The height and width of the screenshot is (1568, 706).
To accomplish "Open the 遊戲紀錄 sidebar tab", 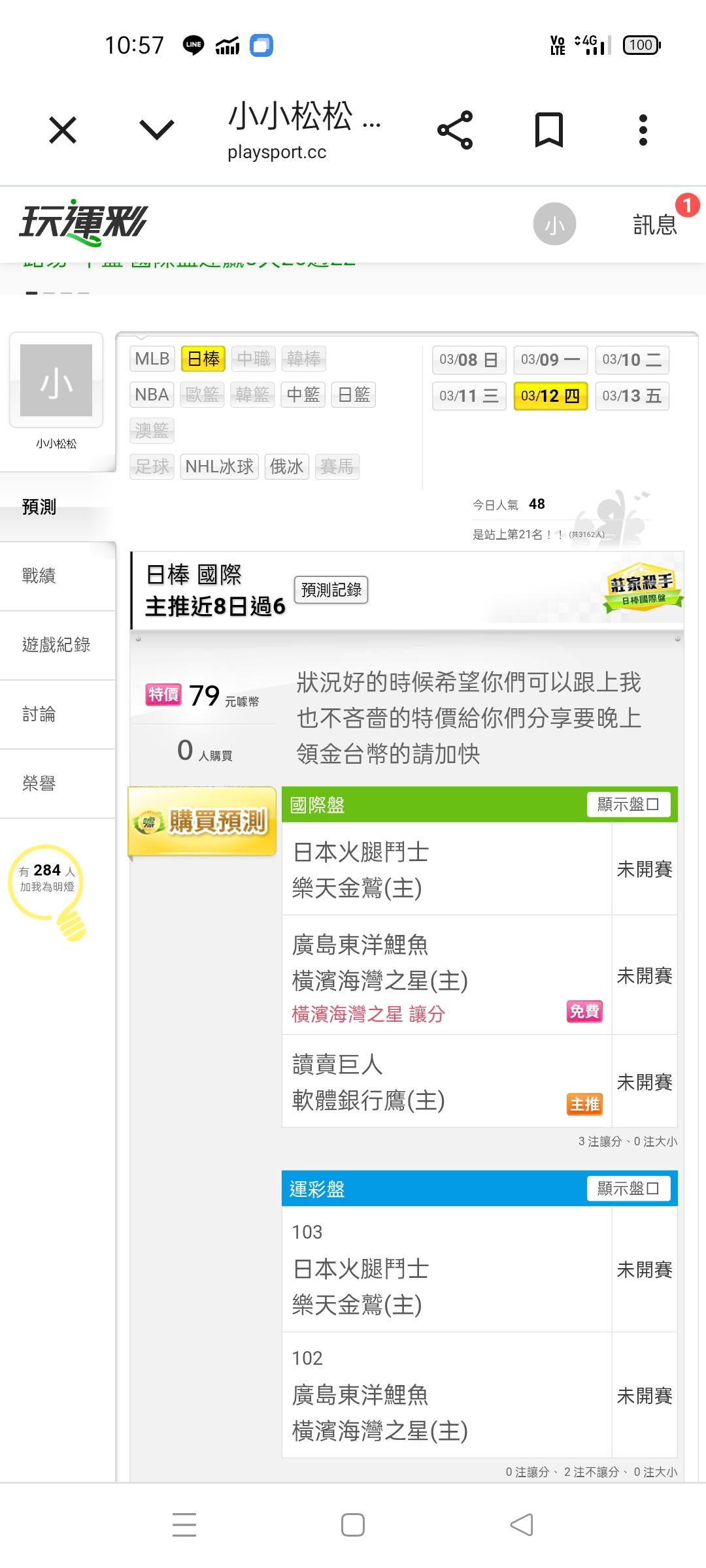I will [x=56, y=645].
